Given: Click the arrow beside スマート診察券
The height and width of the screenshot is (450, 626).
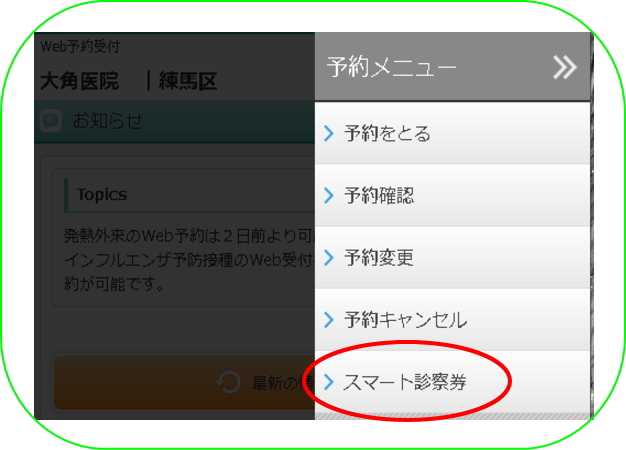Looking at the screenshot, I should [x=329, y=382].
